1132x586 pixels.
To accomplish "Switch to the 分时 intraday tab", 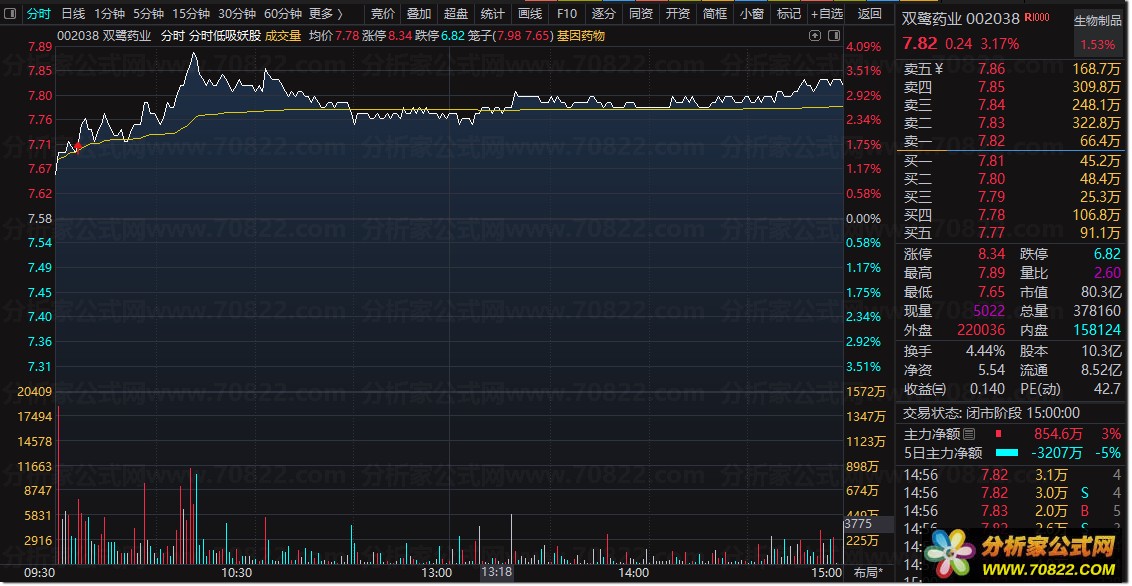I will 39,14.
